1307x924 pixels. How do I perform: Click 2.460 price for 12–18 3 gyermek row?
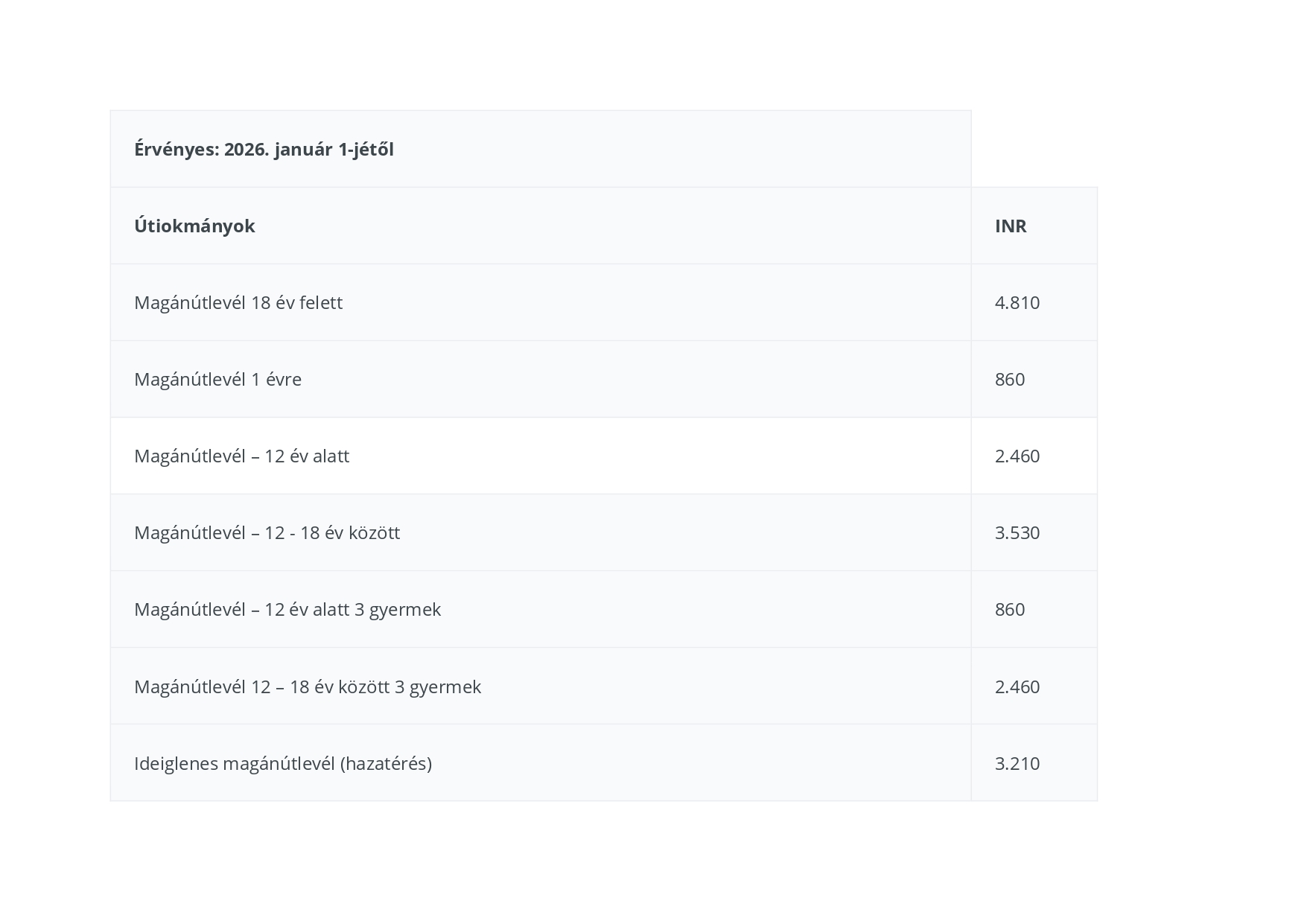pos(1017,686)
